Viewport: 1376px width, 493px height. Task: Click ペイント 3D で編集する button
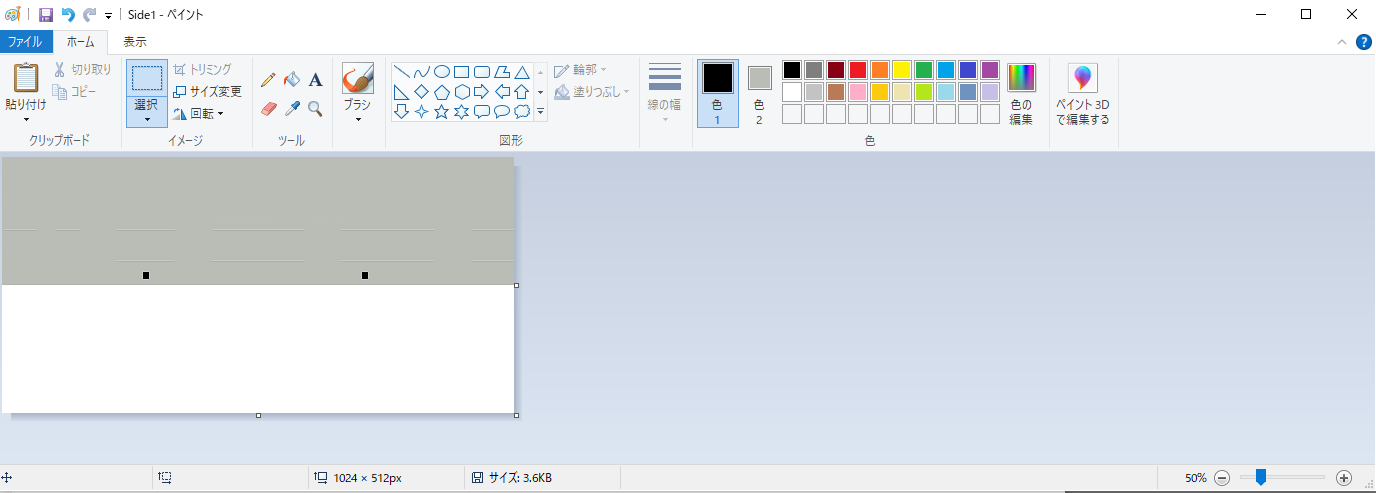[1082, 93]
